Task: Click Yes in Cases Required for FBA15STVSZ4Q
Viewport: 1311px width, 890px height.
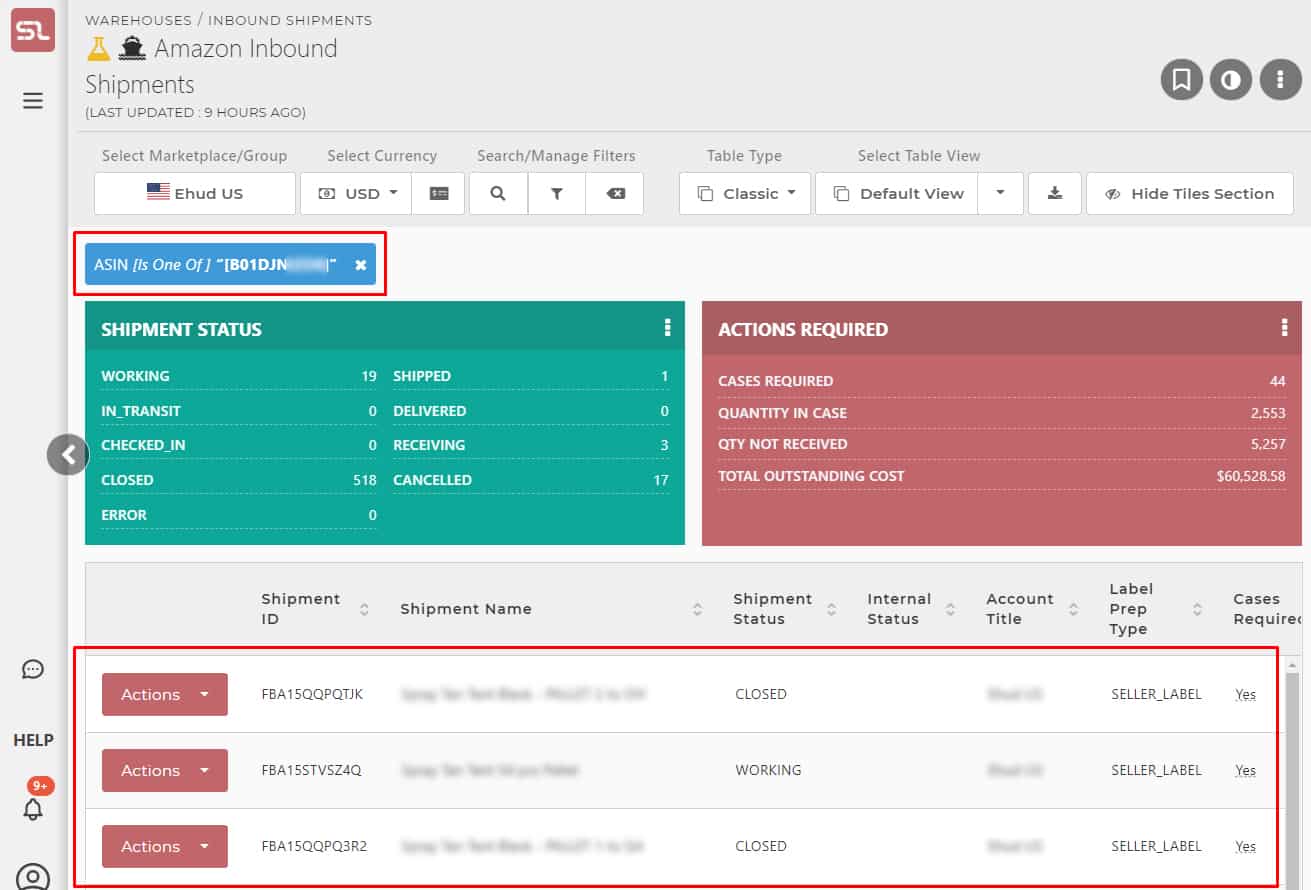Action: [1245, 770]
